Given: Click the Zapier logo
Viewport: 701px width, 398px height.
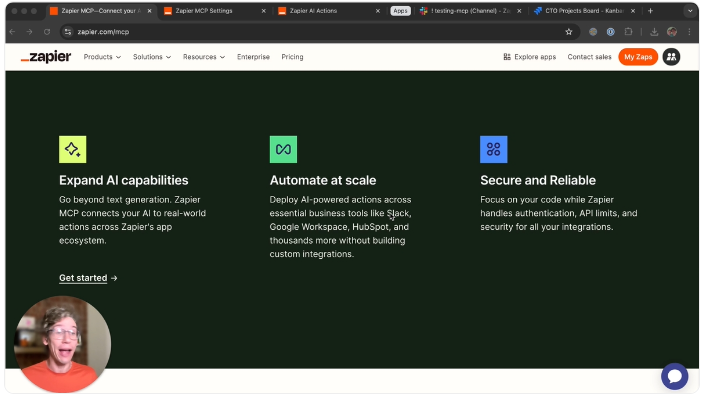Looking at the screenshot, I should (x=46, y=57).
